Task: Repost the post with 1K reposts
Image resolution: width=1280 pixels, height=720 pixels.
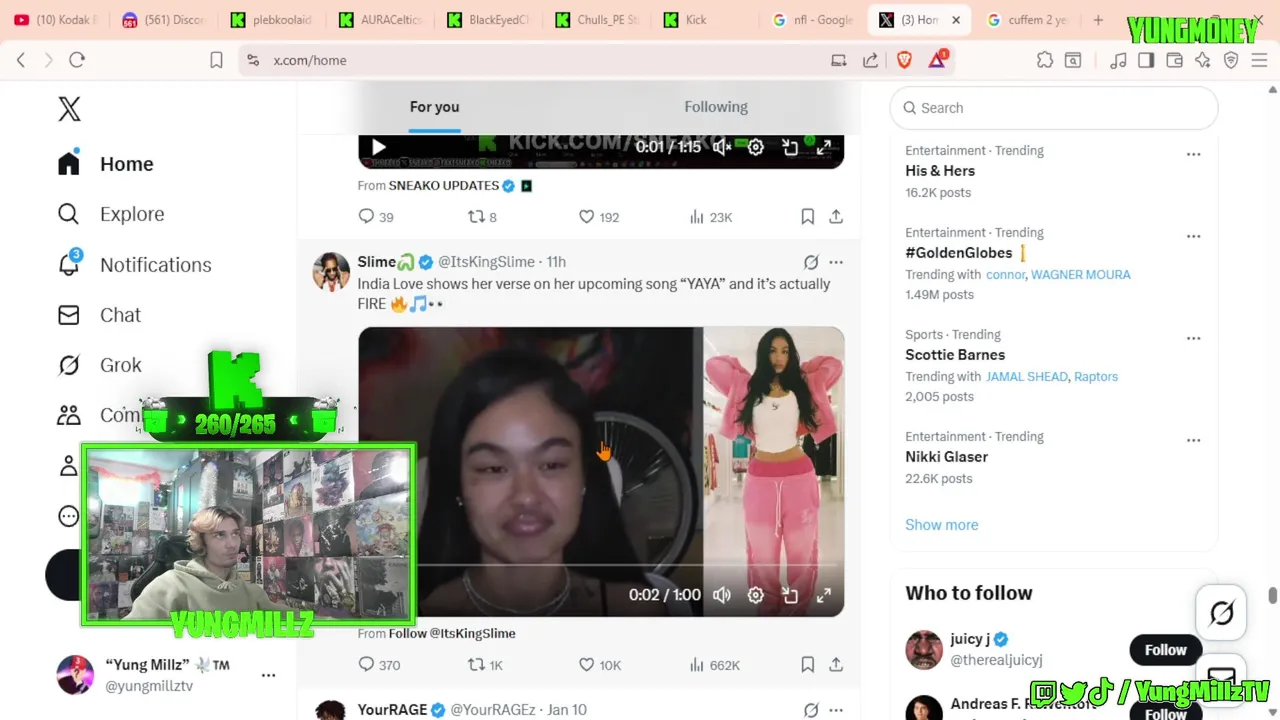Action: coord(485,665)
